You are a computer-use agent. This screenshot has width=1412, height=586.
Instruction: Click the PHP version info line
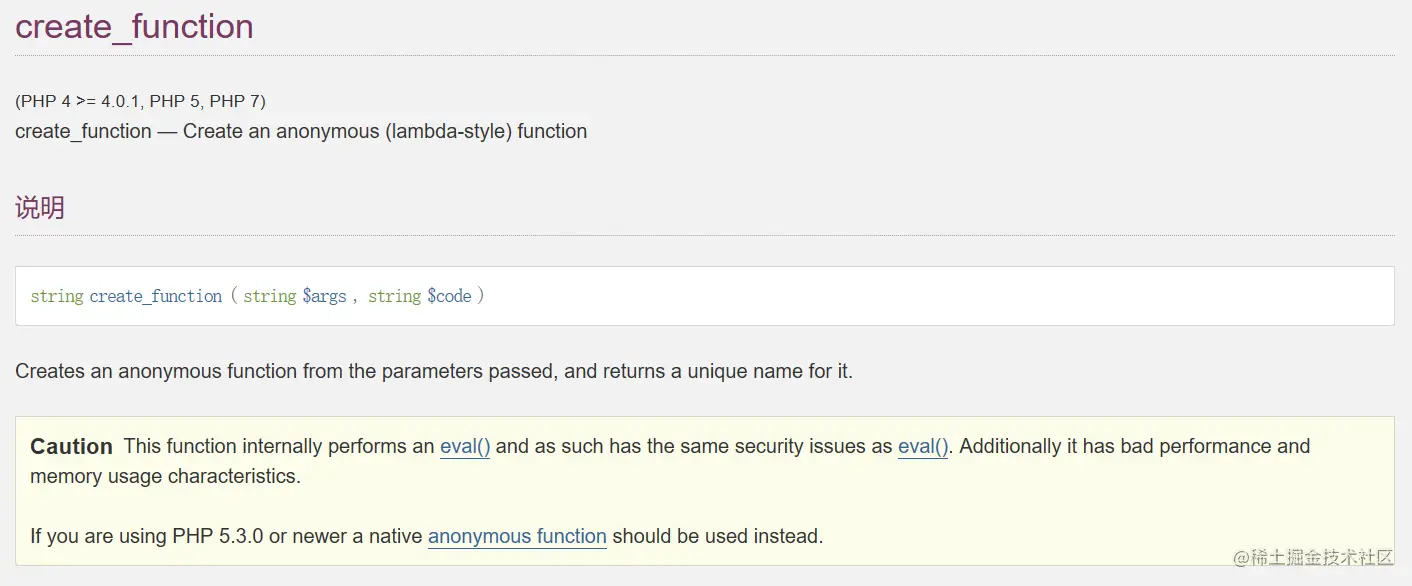pyautogui.click(x=140, y=101)
